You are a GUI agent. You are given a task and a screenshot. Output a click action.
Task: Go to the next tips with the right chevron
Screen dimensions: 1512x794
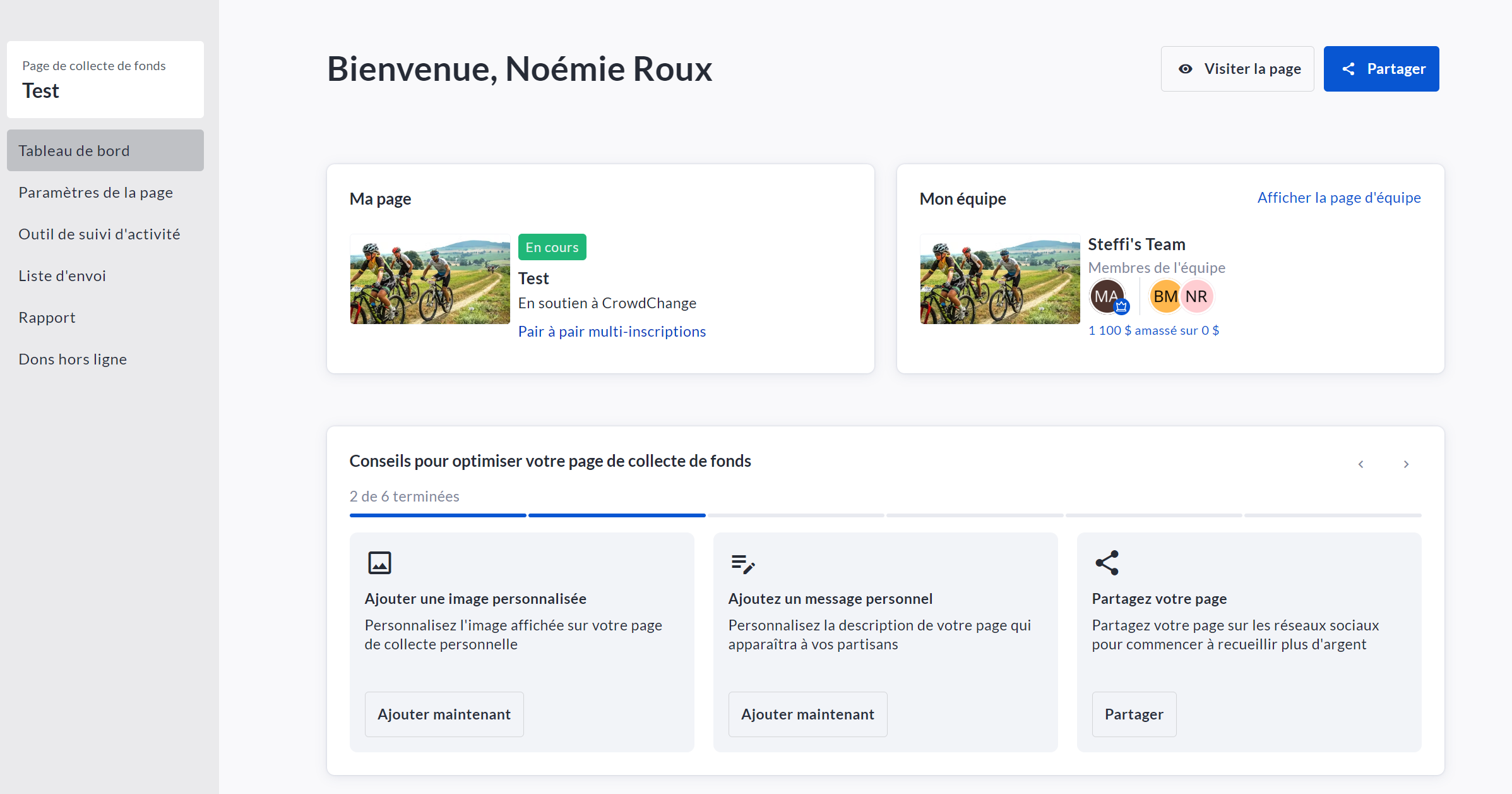[1406, 464]
